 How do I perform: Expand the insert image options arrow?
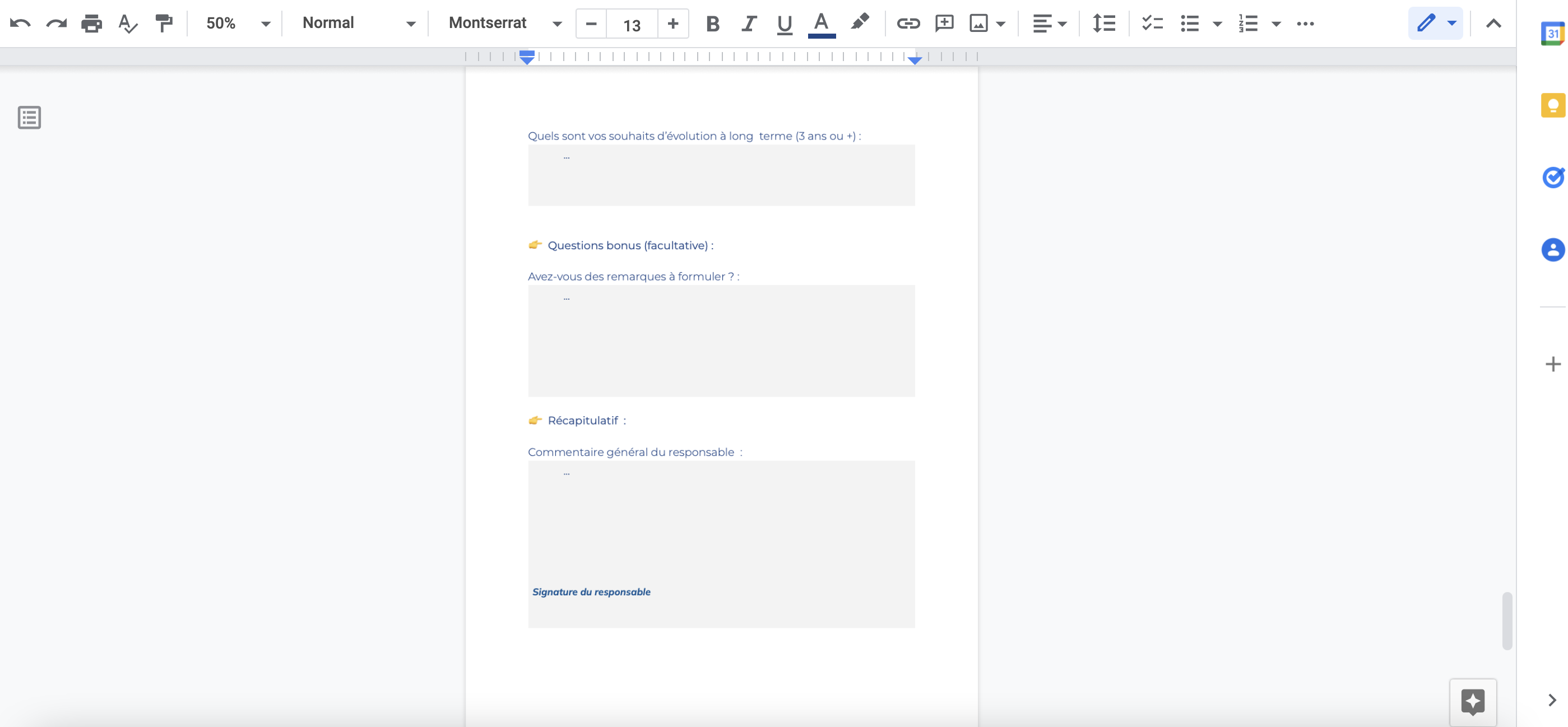pos(1001,24)
